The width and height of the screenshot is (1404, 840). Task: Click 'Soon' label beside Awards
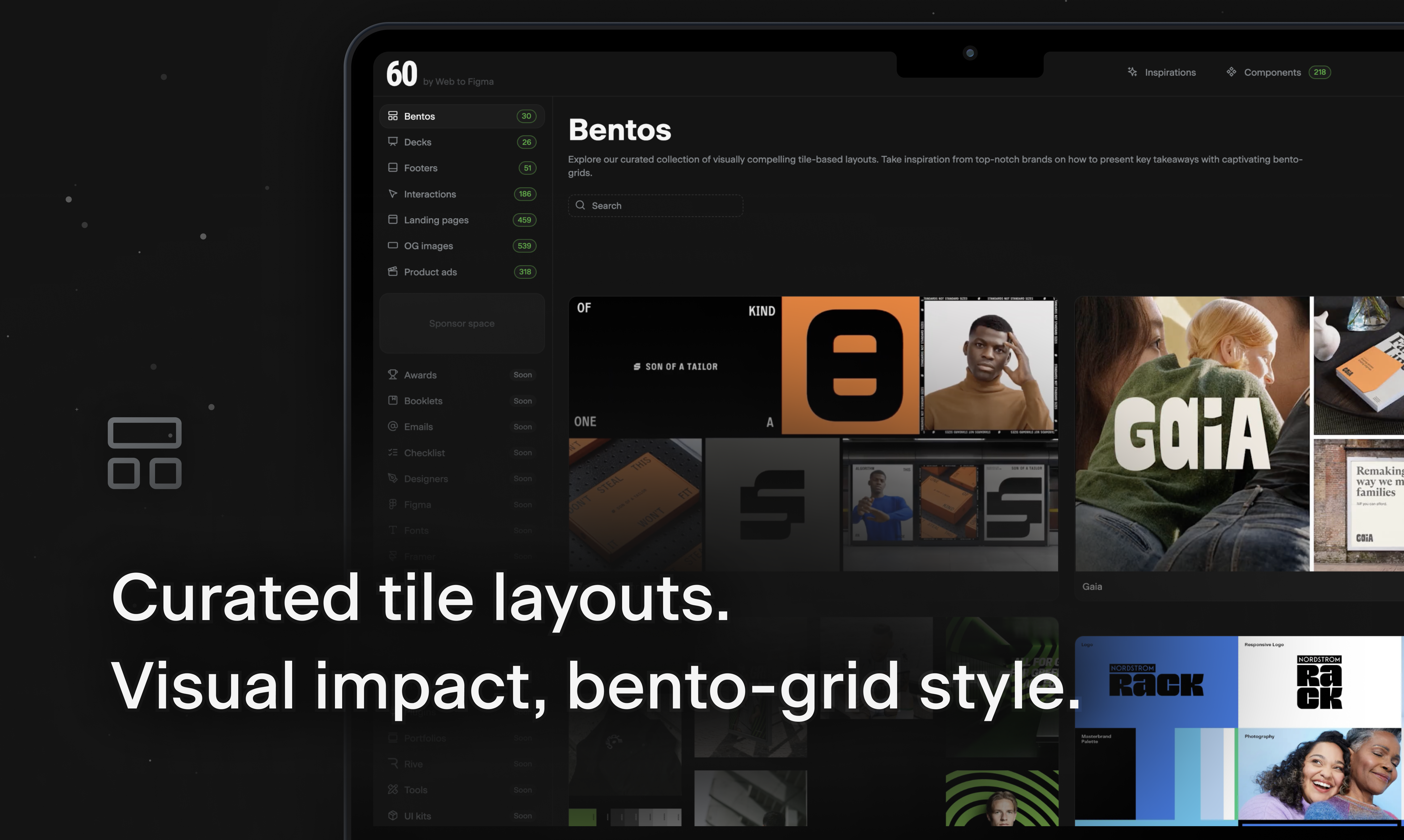(x=523, y=375)
